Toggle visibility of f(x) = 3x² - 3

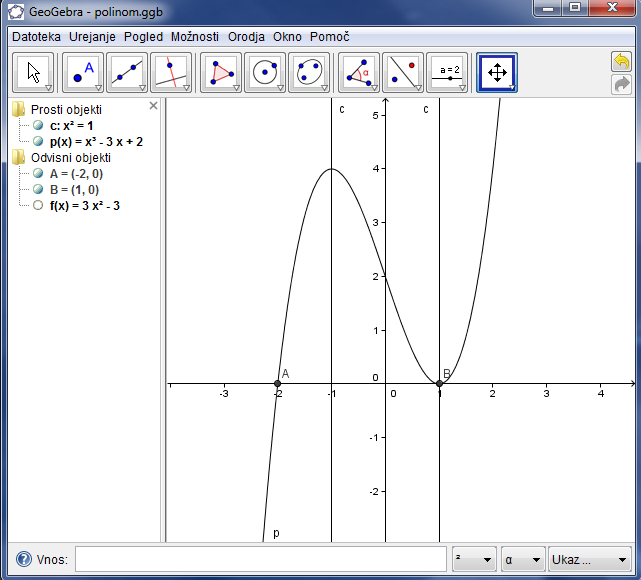38,206
